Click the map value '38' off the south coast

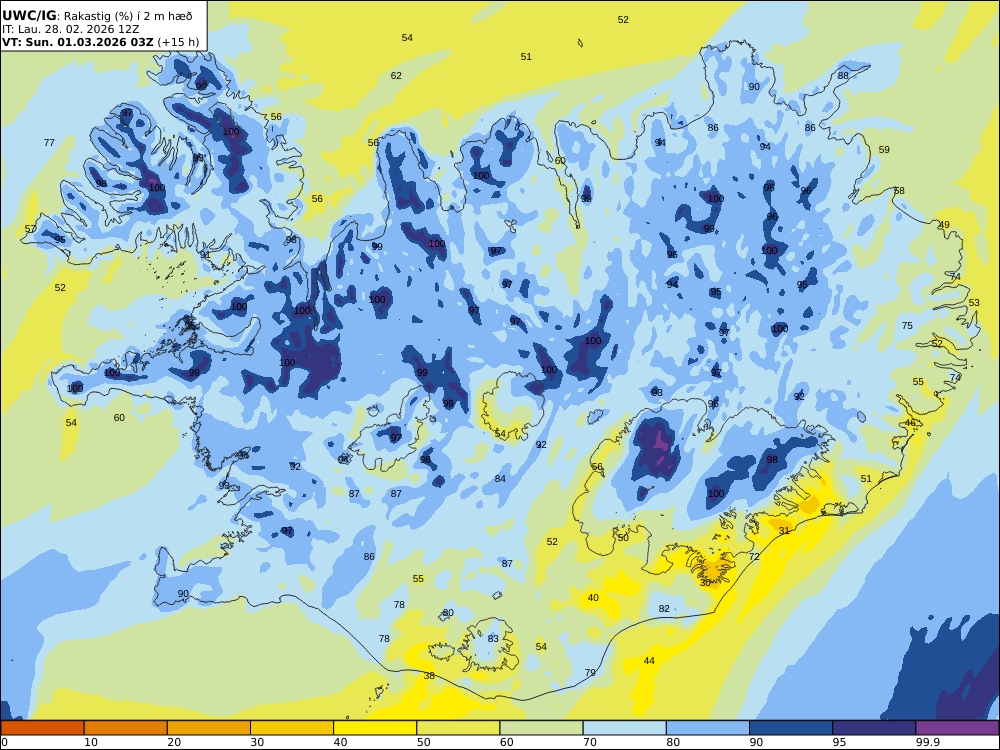pos(429,676)
